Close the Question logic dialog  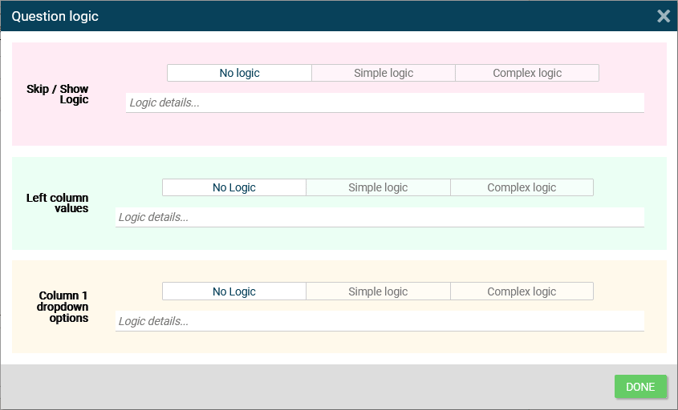663,16
